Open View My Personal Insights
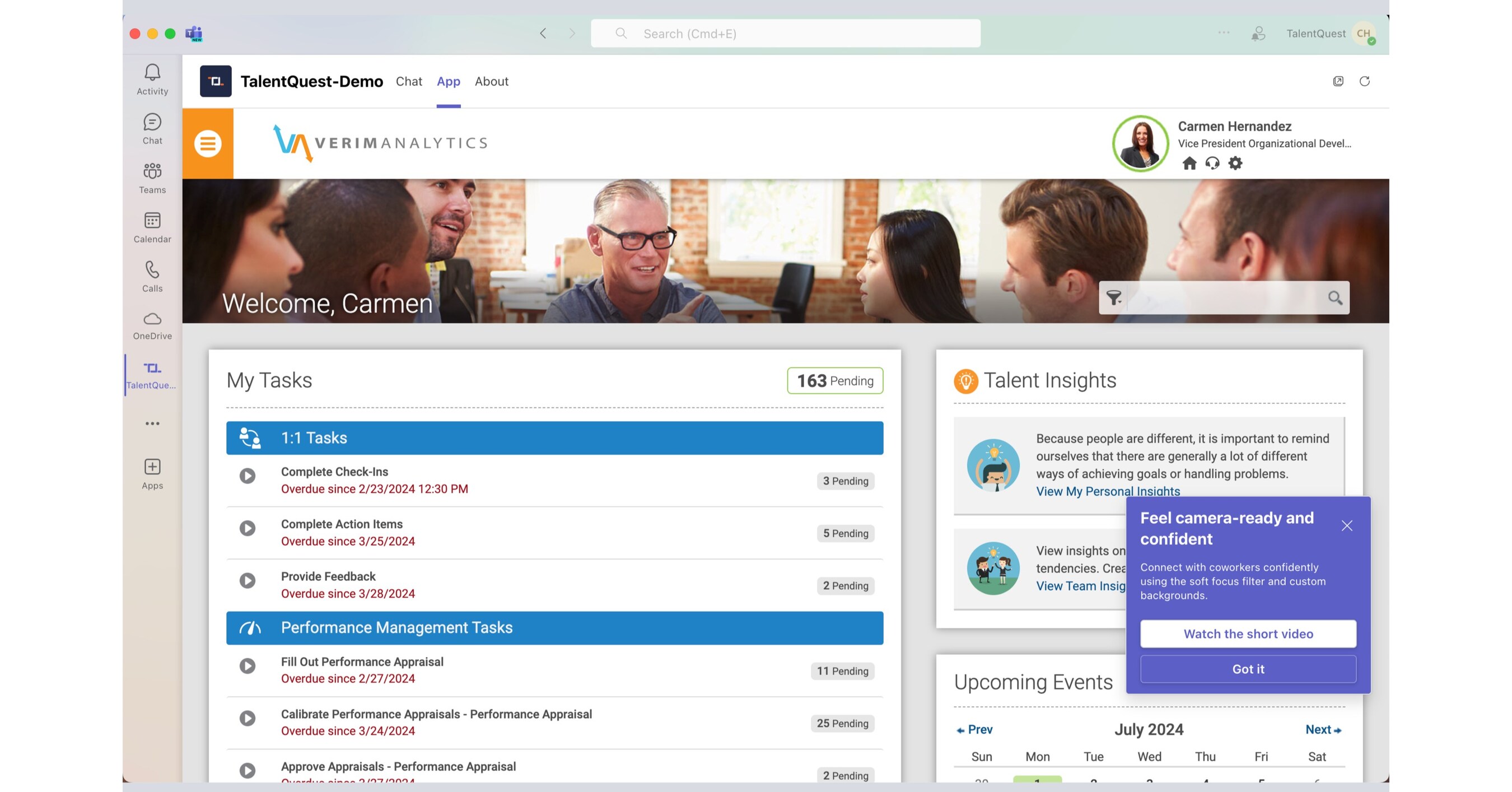The image size is (1512, 792). point(1108,491)
